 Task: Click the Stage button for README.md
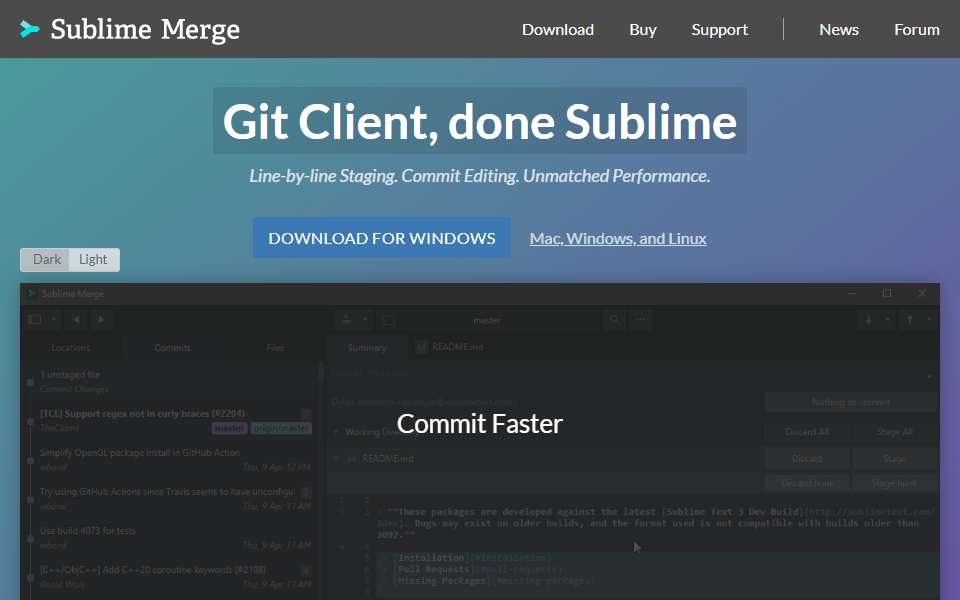(894, 459)
